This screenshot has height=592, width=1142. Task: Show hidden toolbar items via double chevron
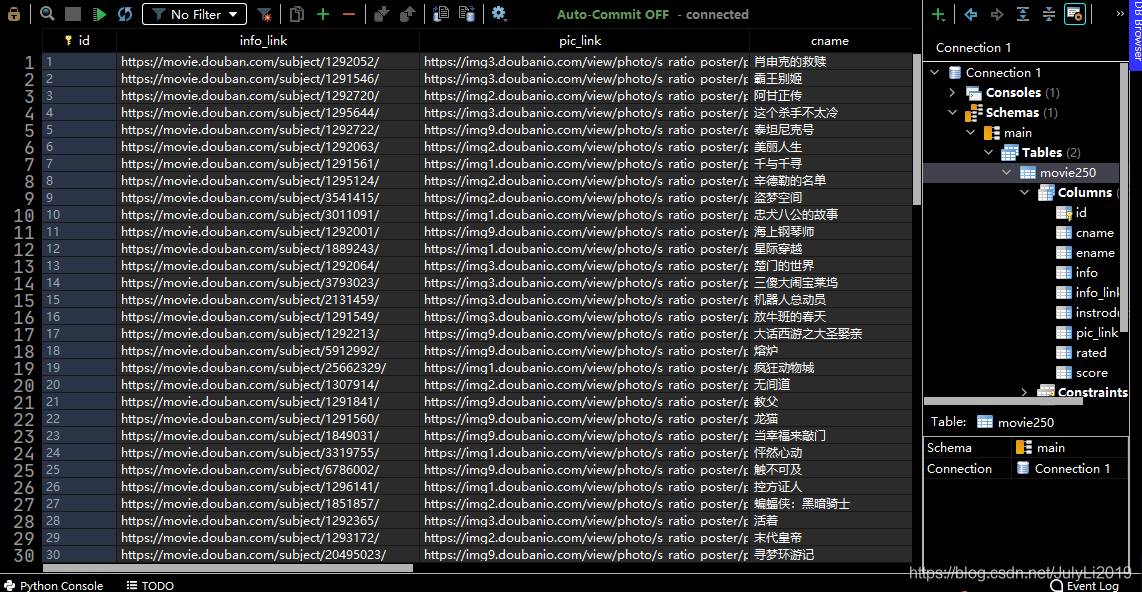[1120, 13]
